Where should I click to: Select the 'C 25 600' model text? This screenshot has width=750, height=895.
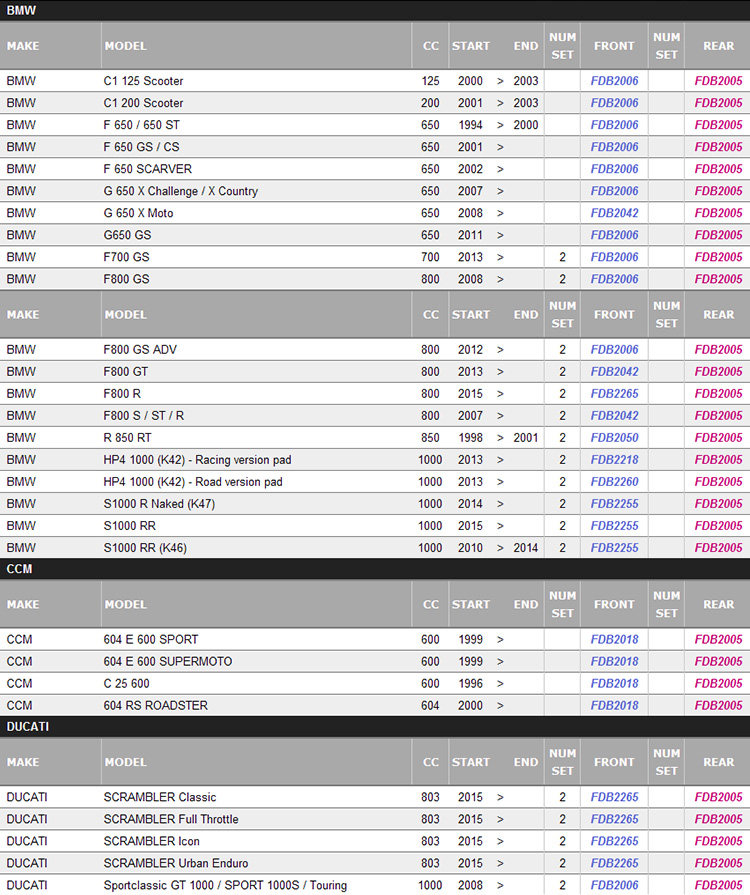click(126, 683)
